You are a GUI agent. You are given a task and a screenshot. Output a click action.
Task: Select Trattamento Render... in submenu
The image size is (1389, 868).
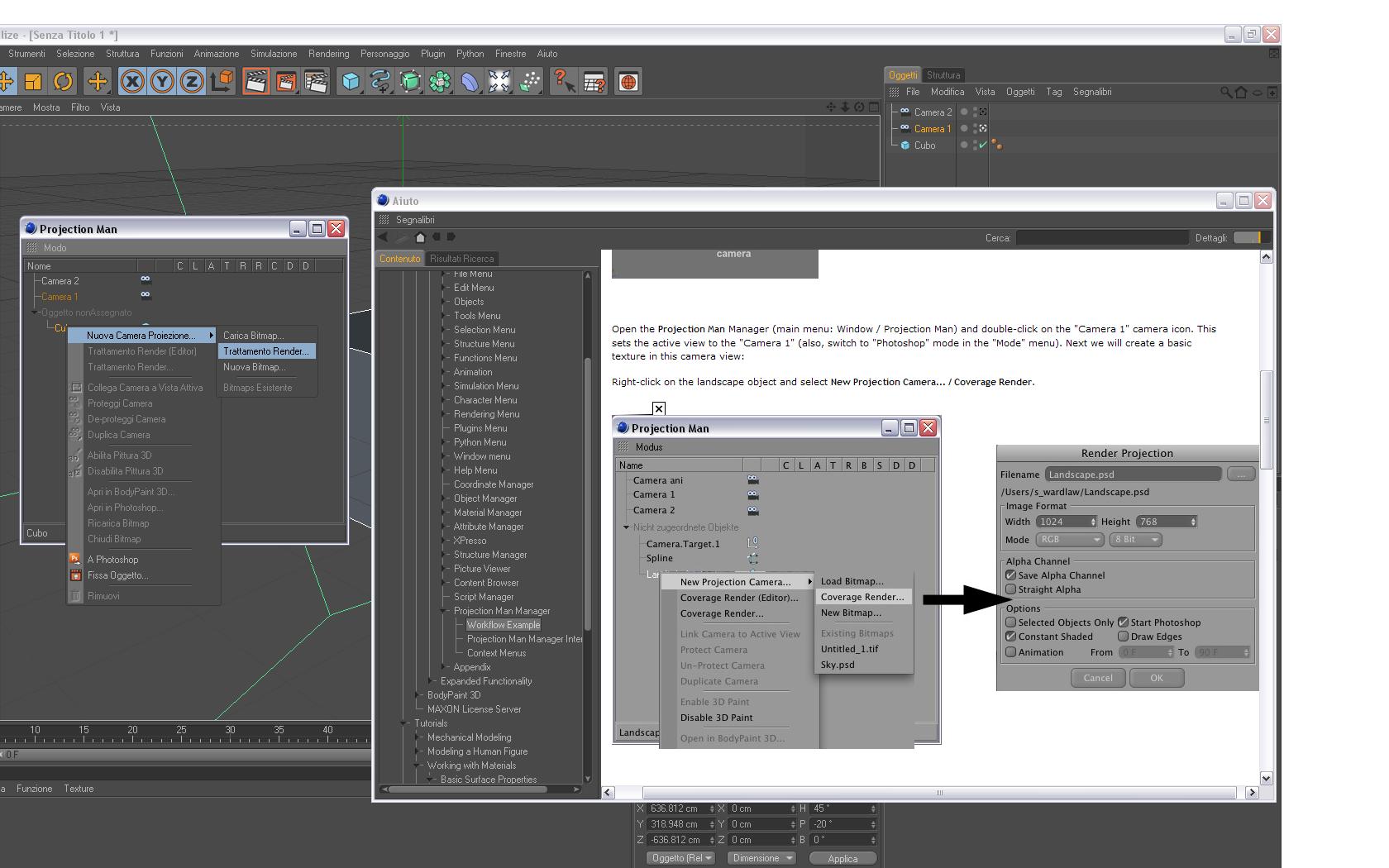point(266,351)
